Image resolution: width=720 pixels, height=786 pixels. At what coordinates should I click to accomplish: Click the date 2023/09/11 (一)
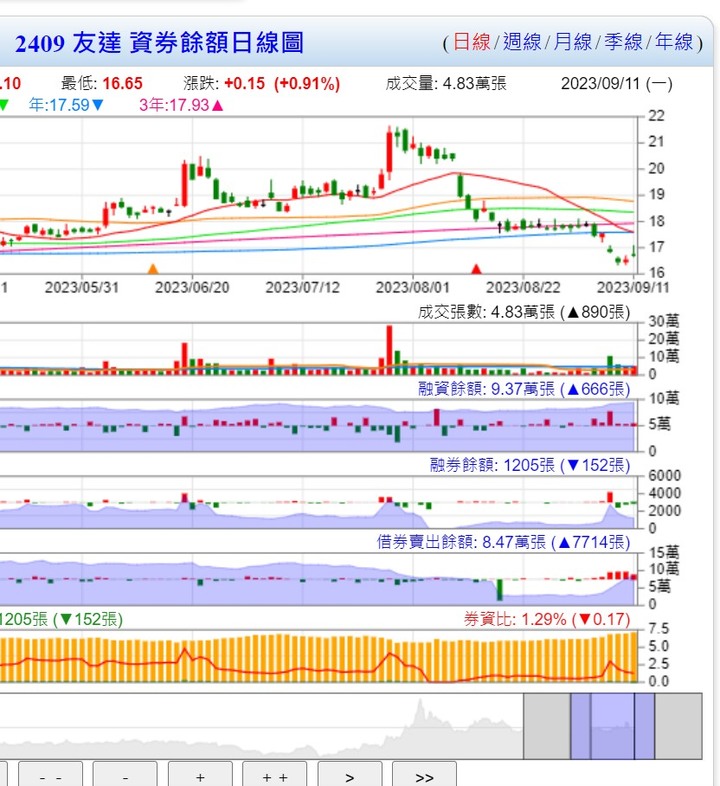(x=617, y=83)
